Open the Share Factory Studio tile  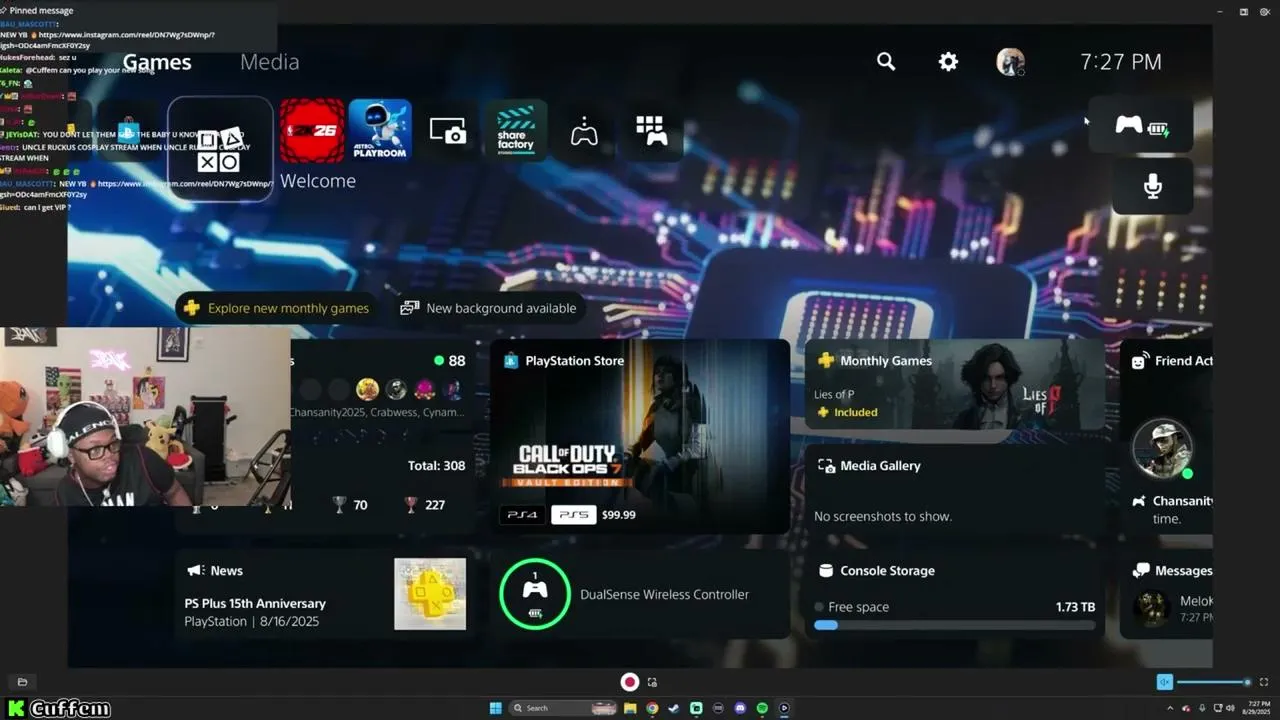point(515,130)
